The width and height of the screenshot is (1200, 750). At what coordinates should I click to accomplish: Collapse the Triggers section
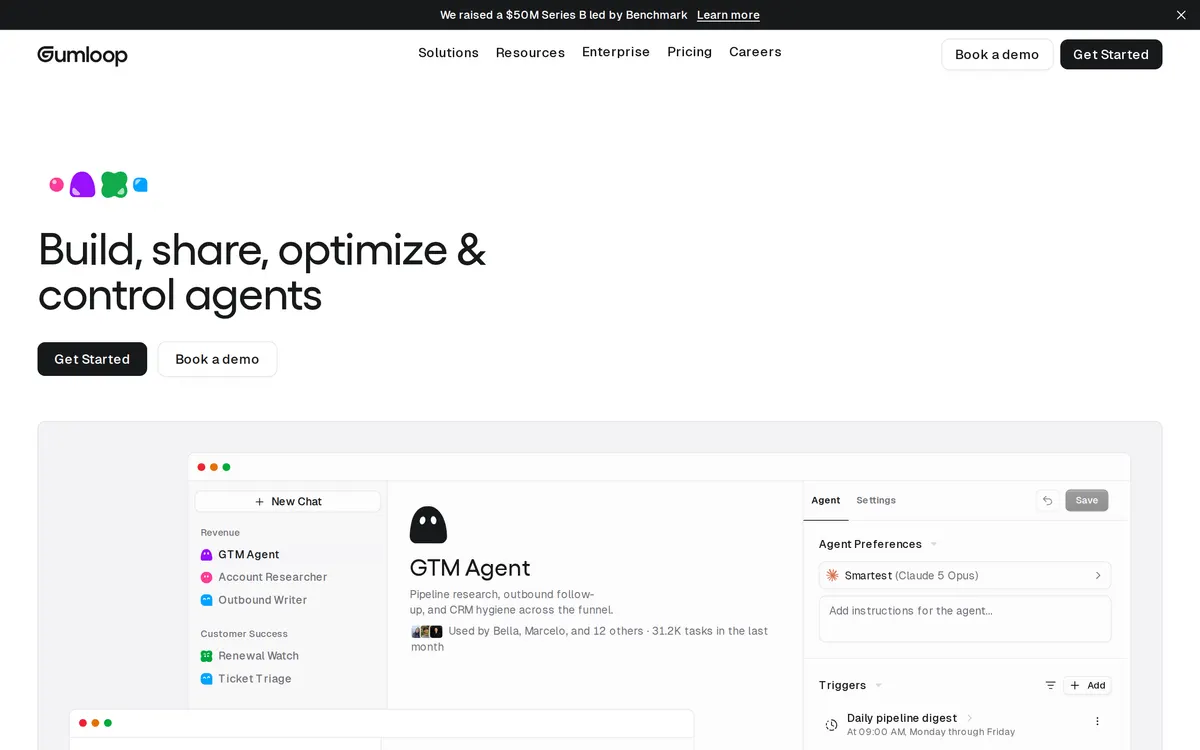pyautogui.click(x=878, y=685)
